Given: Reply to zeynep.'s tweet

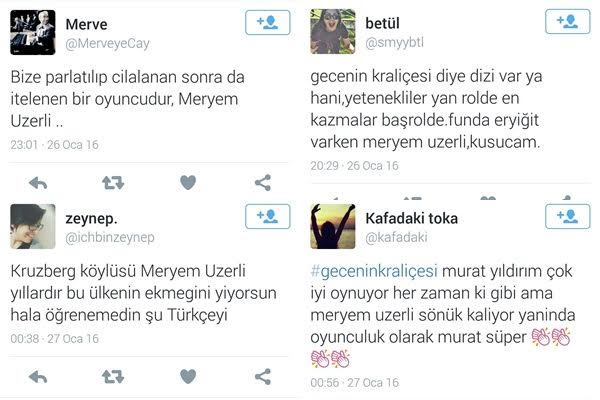Looking at the screenshot, I should click(x=38, y=377).
